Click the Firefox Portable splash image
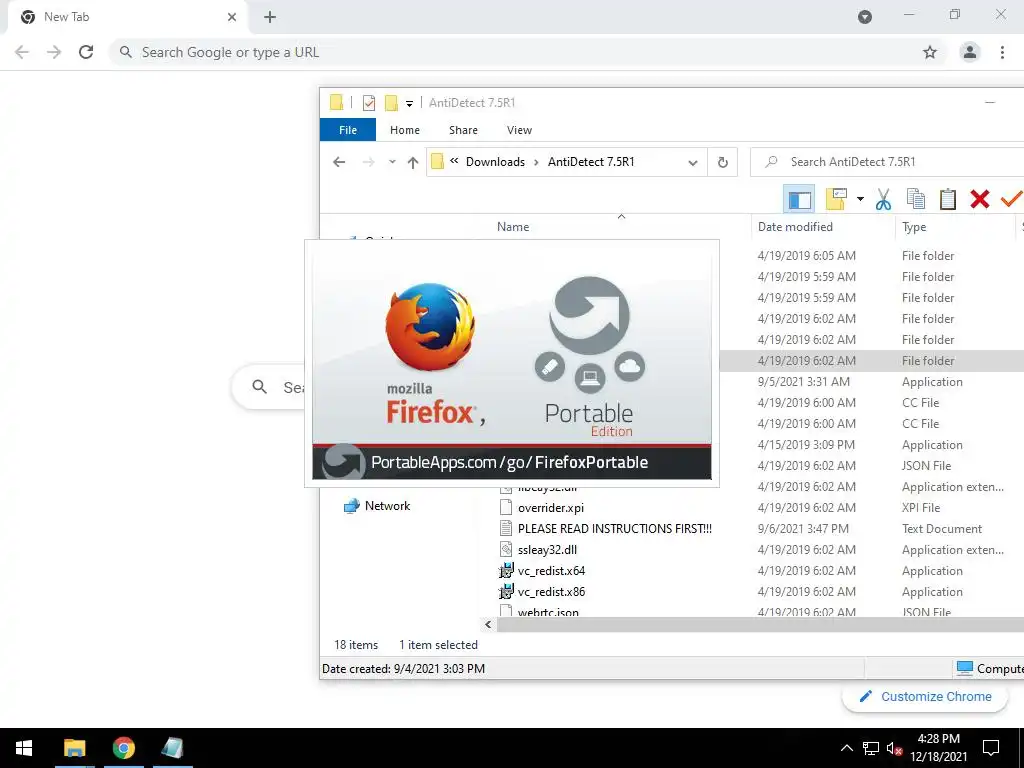1024x768 pixels. click(512, 363)
